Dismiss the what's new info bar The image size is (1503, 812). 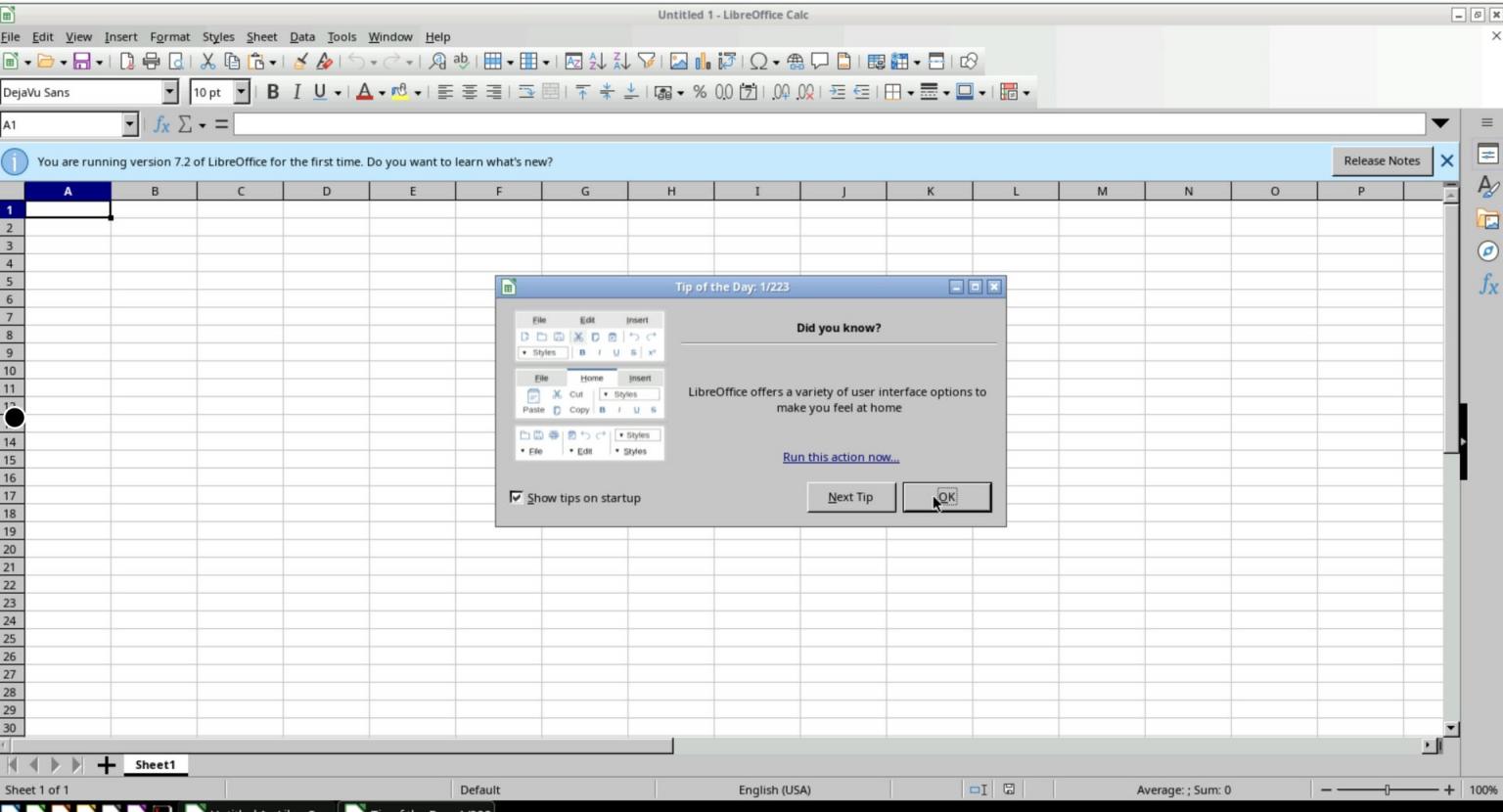click(x=1447, y=160)
